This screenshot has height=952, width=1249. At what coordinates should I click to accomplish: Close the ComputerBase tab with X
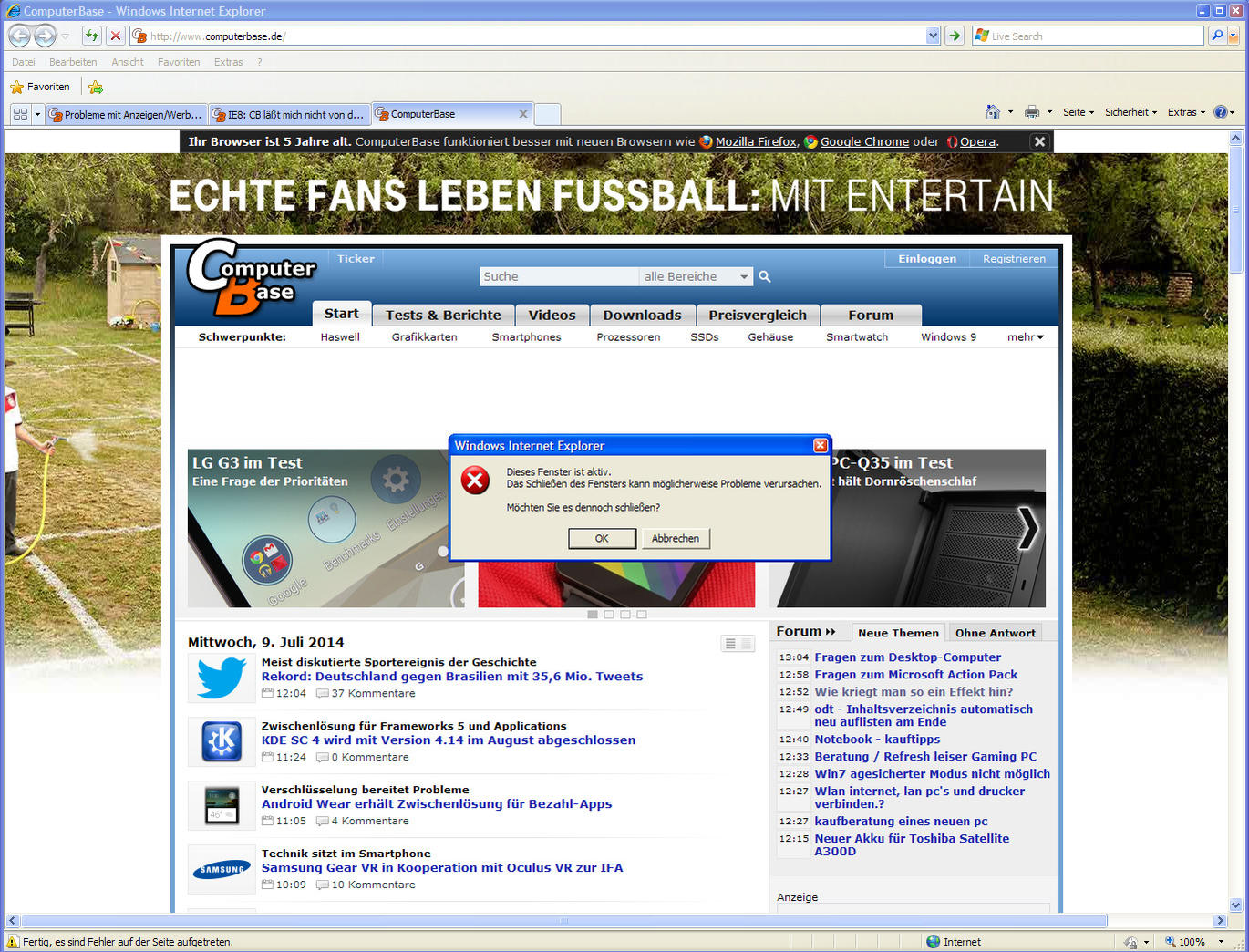tap(523, 114)
